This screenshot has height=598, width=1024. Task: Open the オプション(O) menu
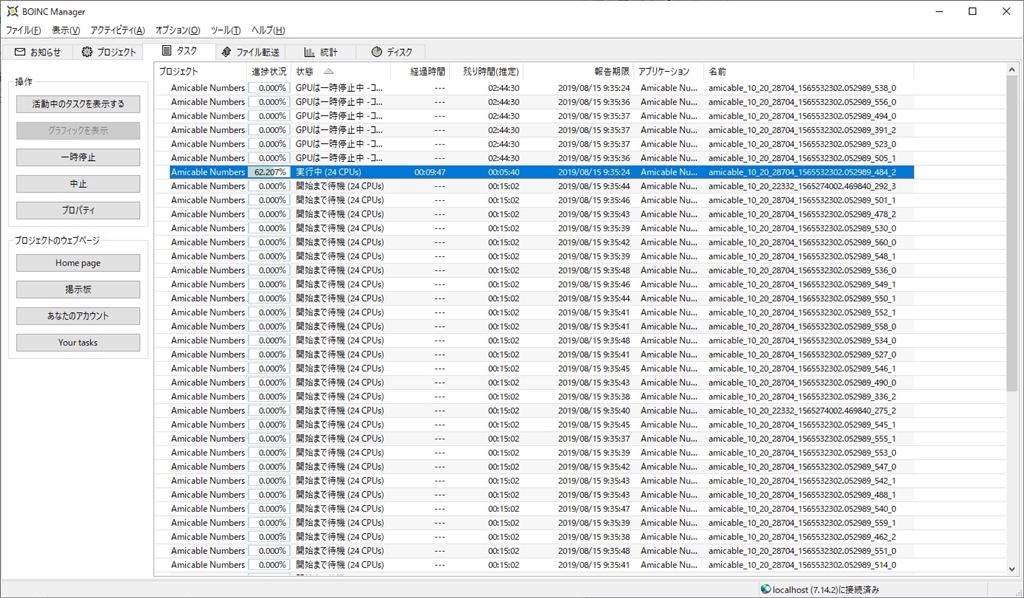click(x=178, y=30)
